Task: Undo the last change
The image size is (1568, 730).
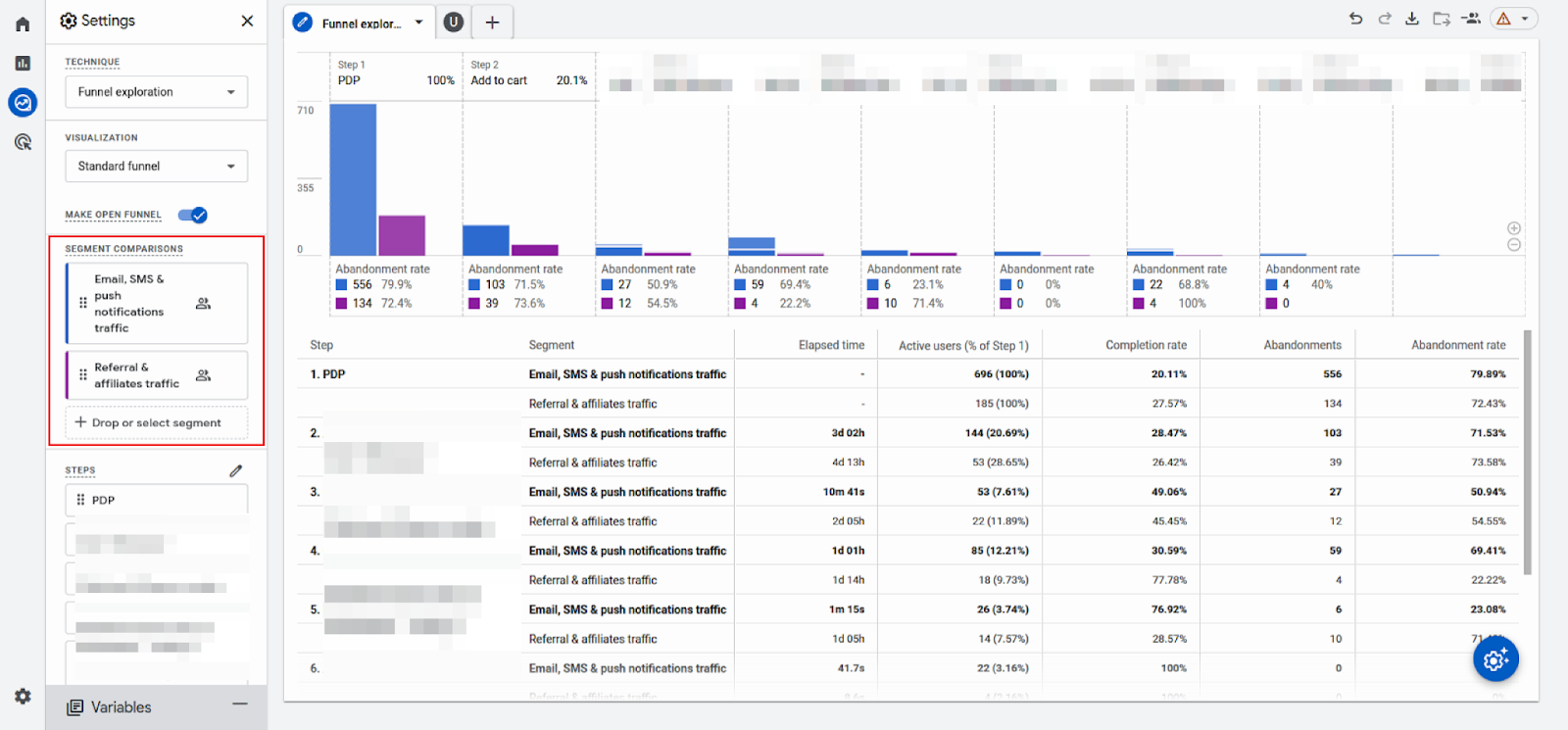Action: pyautogui.click(x=1355, y=19)
